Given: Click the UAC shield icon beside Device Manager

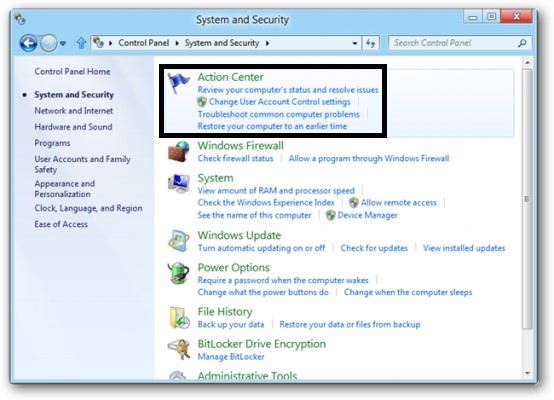Looking at the screenshot, I should (330, 215).
